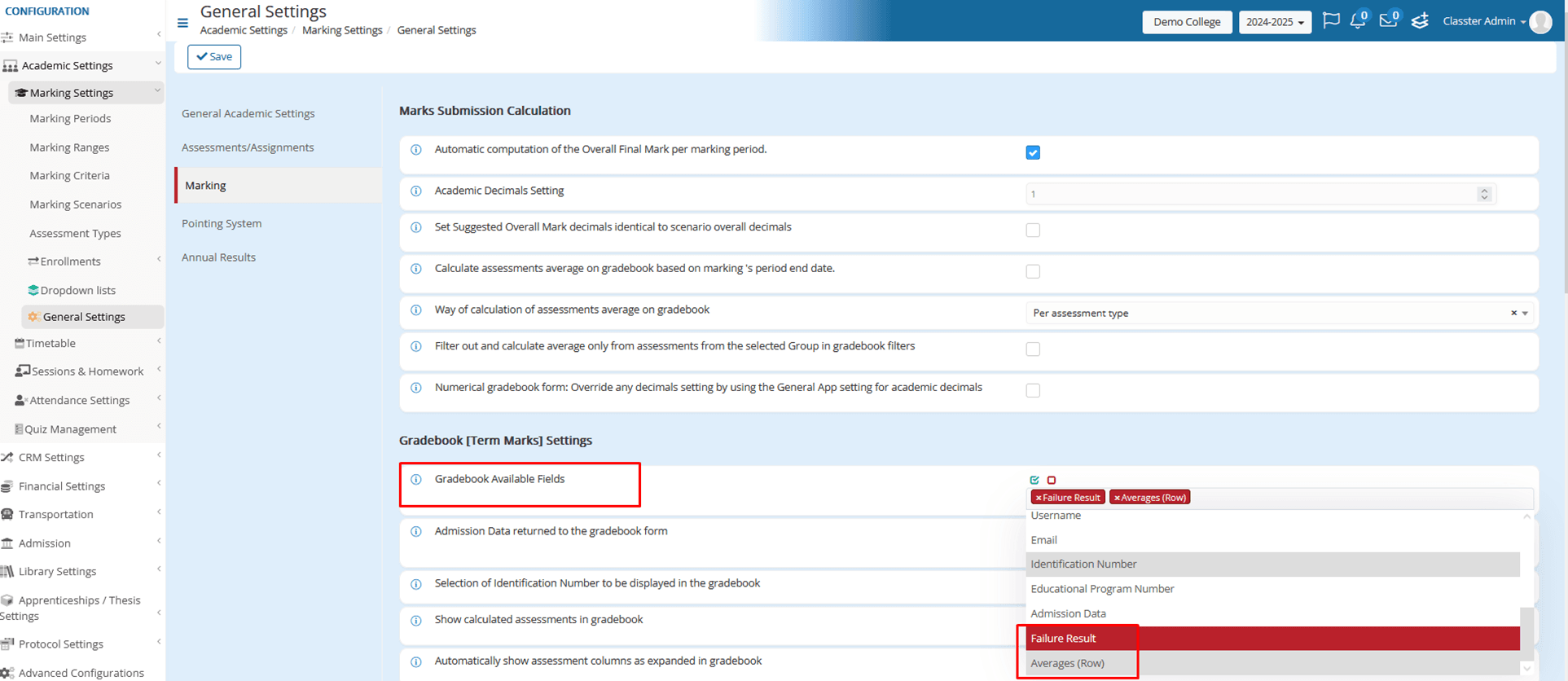Viewport: 1568px width, 681px height.
Task: Open Assessment Types in sidebar
Action: 75,234
